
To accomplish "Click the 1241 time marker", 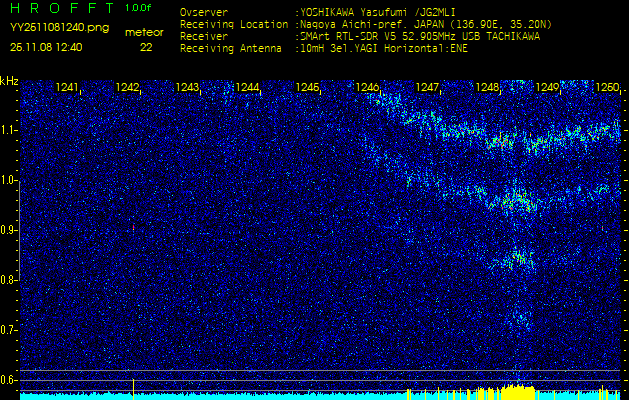I will 68,88.
